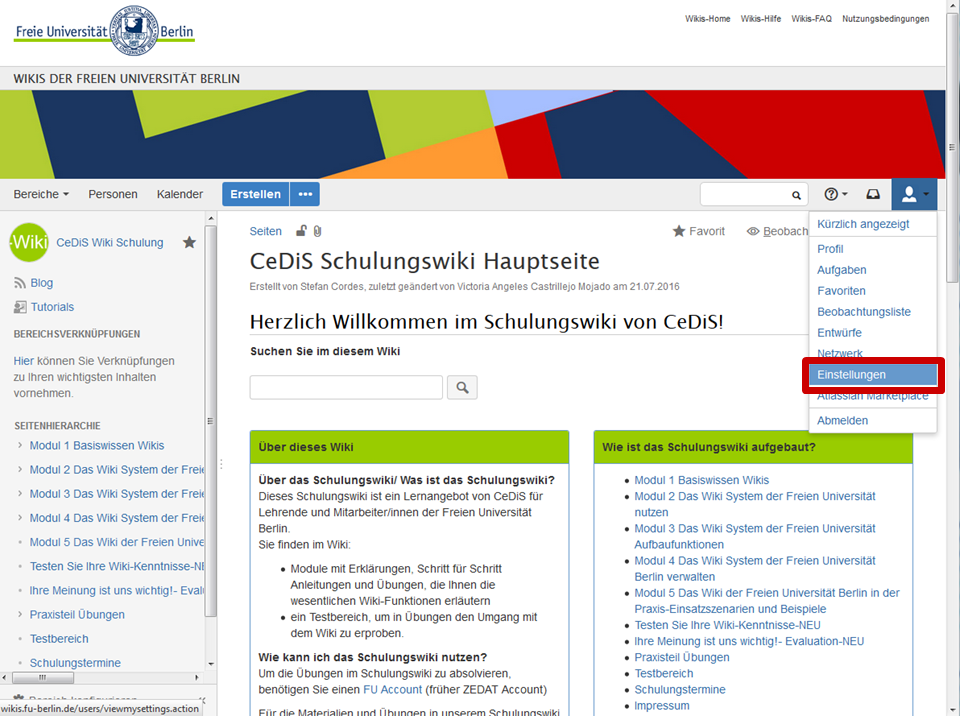960x720 pixels.
Task: Open Modul 5 page in the sidebar tree
Action: 117,542
